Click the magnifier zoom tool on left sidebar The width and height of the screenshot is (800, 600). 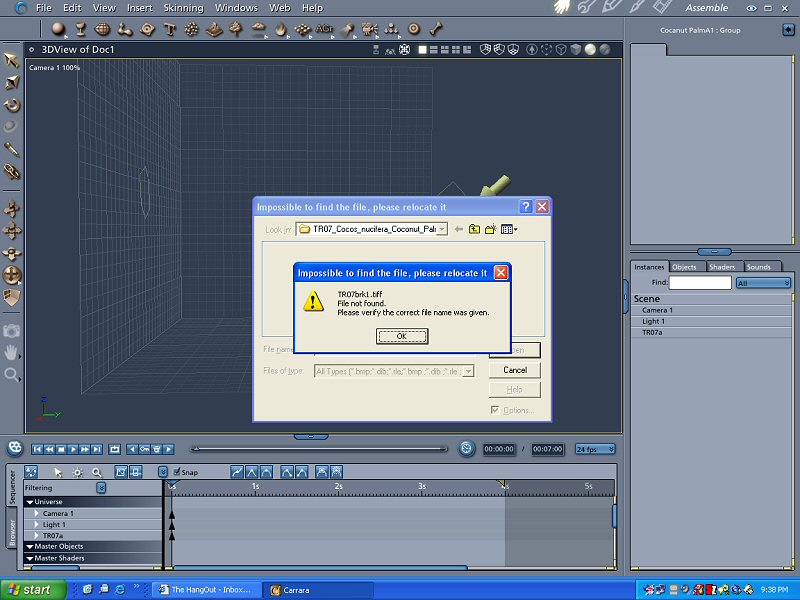pos(12,375)
